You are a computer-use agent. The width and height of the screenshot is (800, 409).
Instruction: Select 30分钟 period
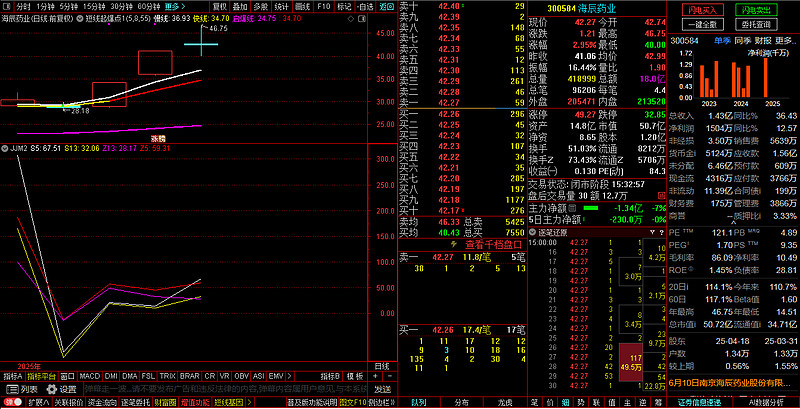click(121, 7)
